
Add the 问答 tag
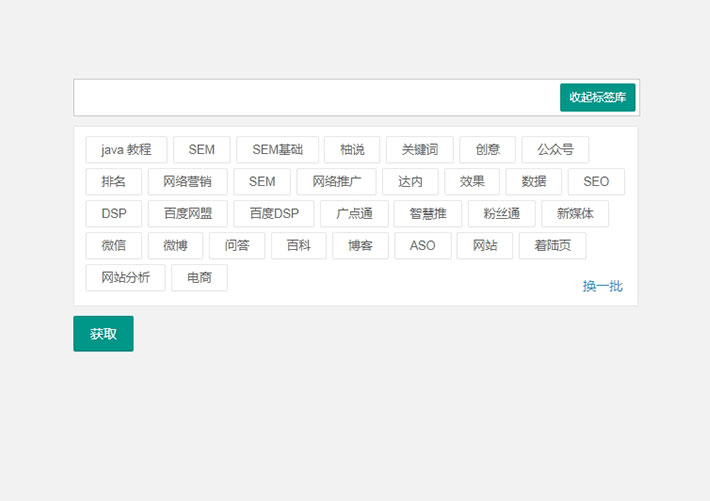(x=237, y=246)
